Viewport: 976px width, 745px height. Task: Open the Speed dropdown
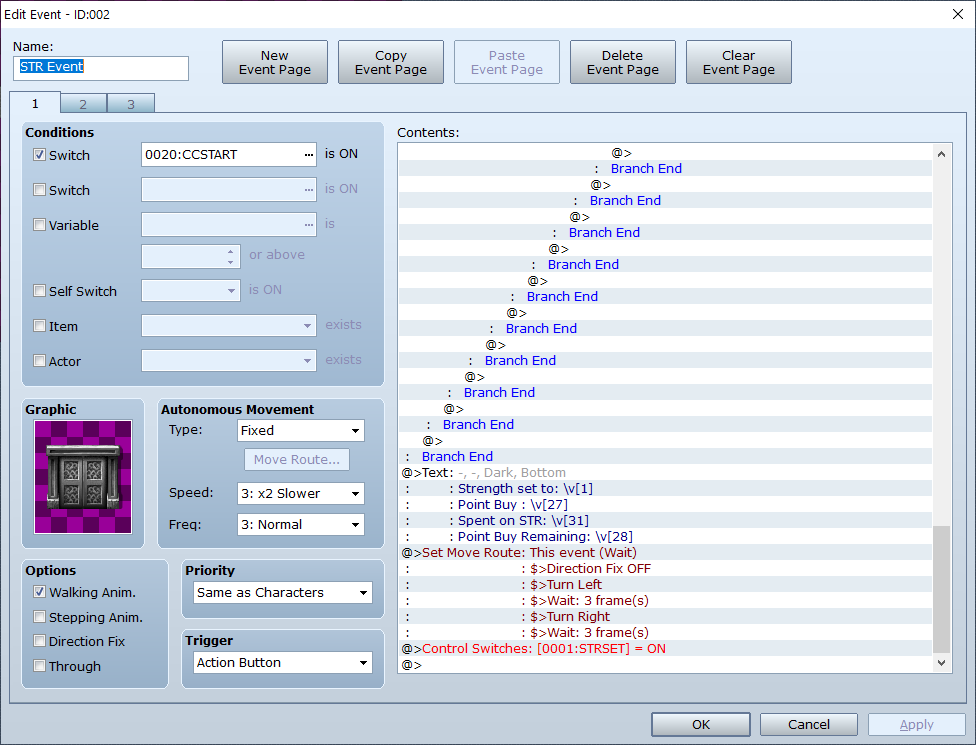click(x=301, y=494)
